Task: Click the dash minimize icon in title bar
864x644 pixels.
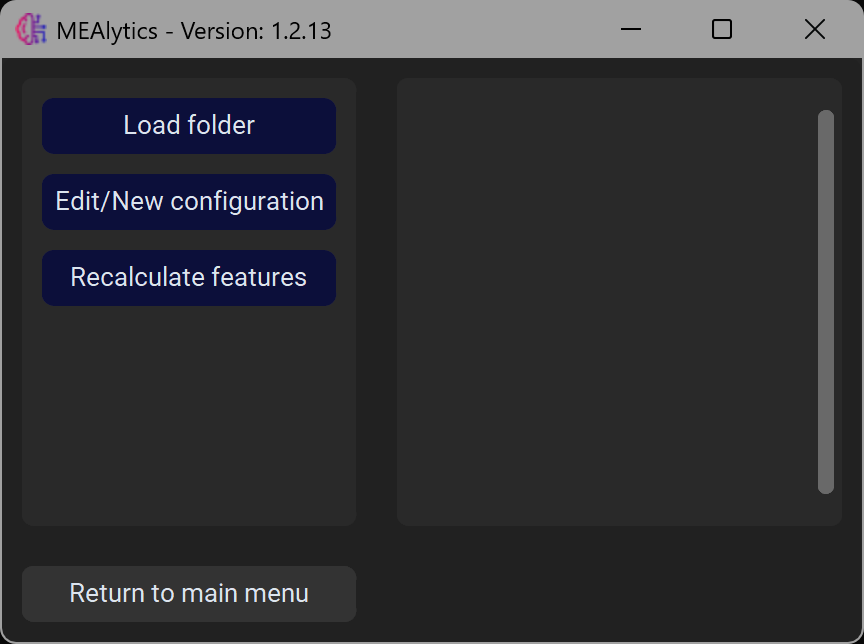Action: [631, 30]
